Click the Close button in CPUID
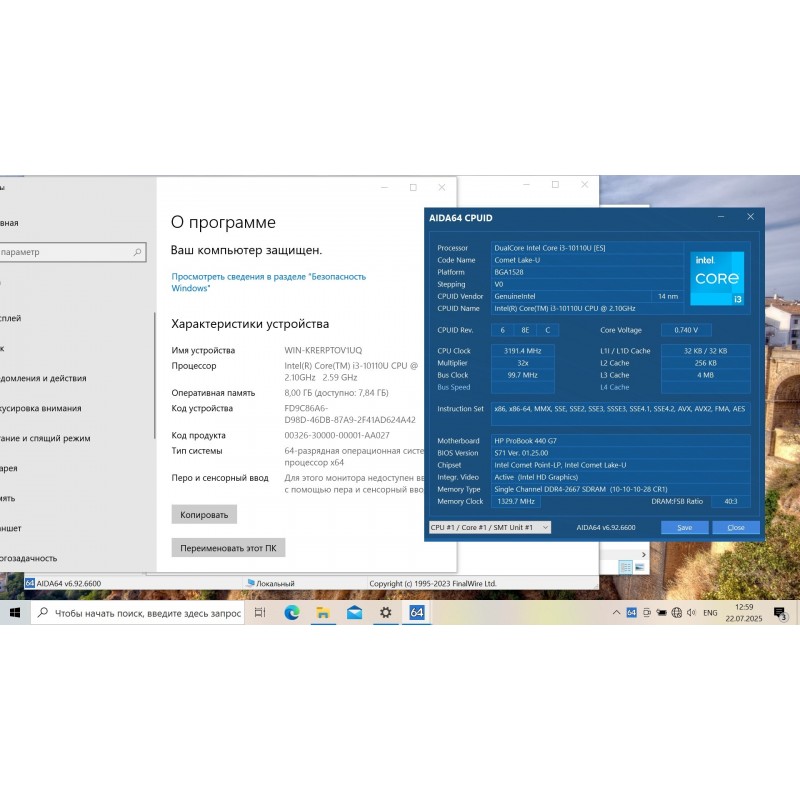This screenshot has height=800, width=800. click(x=736, y=528)
